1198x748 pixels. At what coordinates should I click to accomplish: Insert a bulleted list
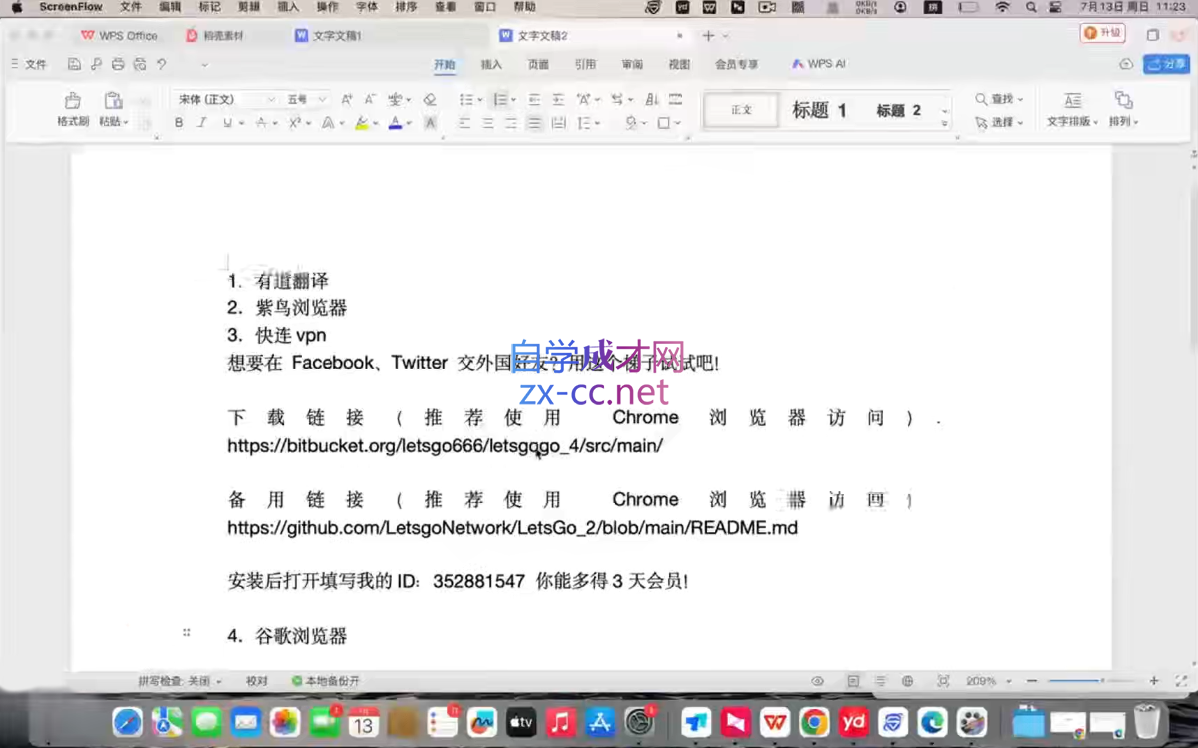click(465, 99)
